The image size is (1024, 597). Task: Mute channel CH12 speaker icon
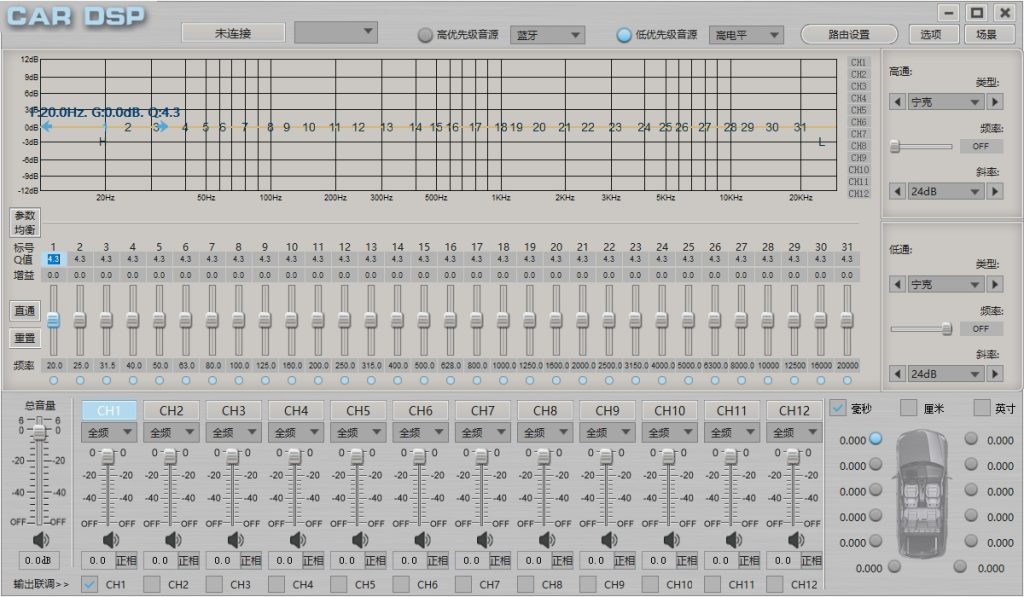[x=796, y=540]
